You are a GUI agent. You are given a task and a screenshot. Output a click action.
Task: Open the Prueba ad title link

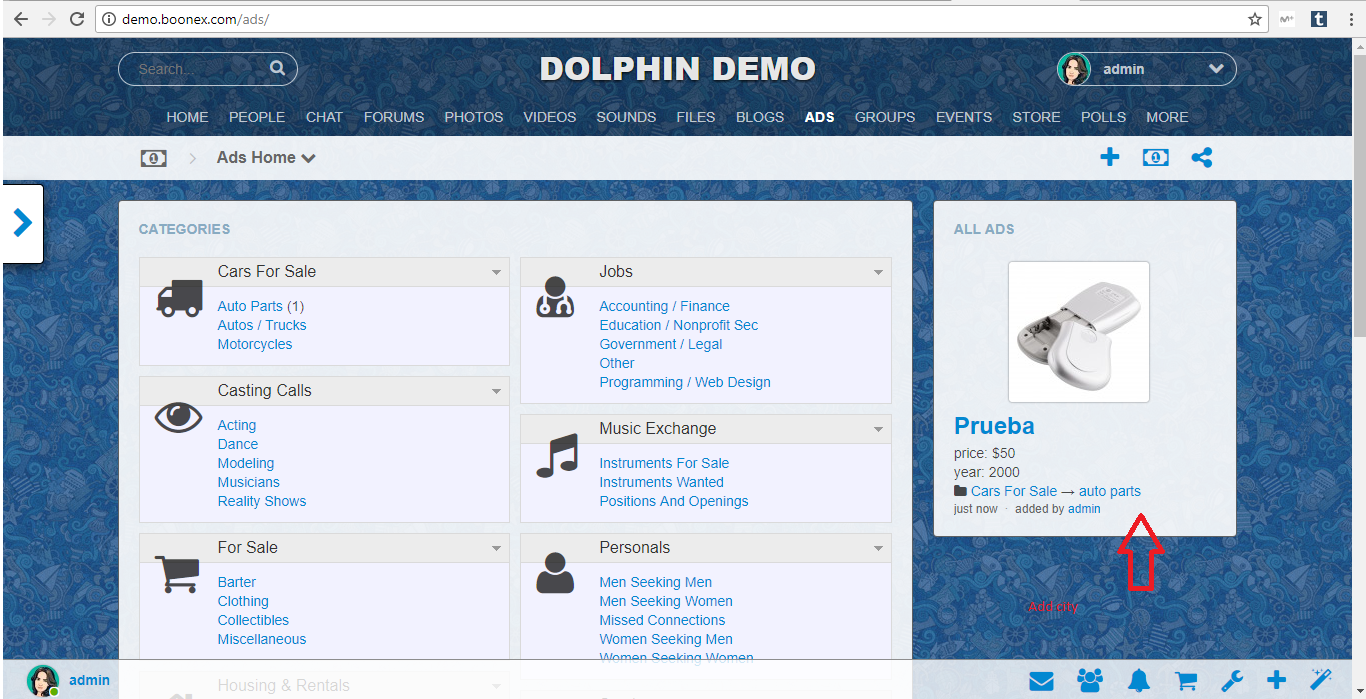(994, 426)
